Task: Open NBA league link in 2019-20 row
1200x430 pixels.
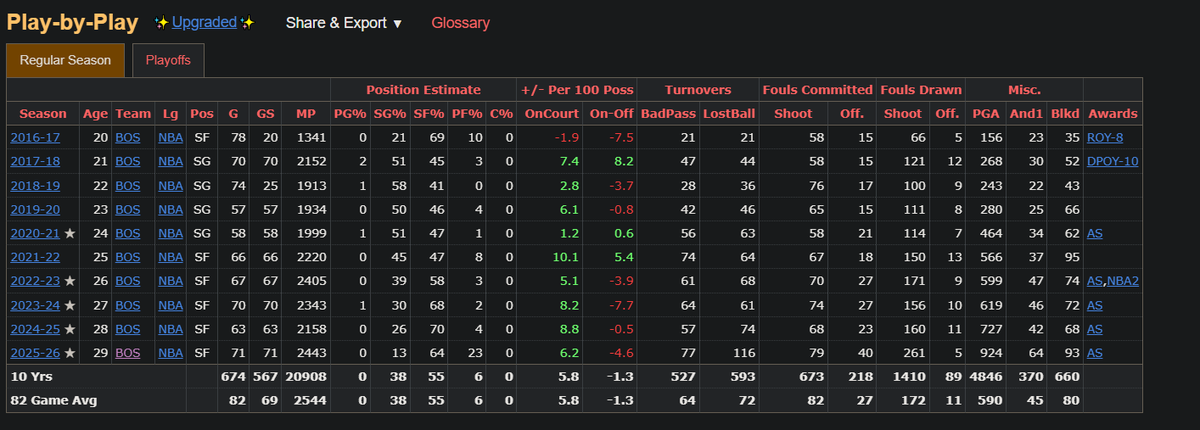Action: [171, 210]
